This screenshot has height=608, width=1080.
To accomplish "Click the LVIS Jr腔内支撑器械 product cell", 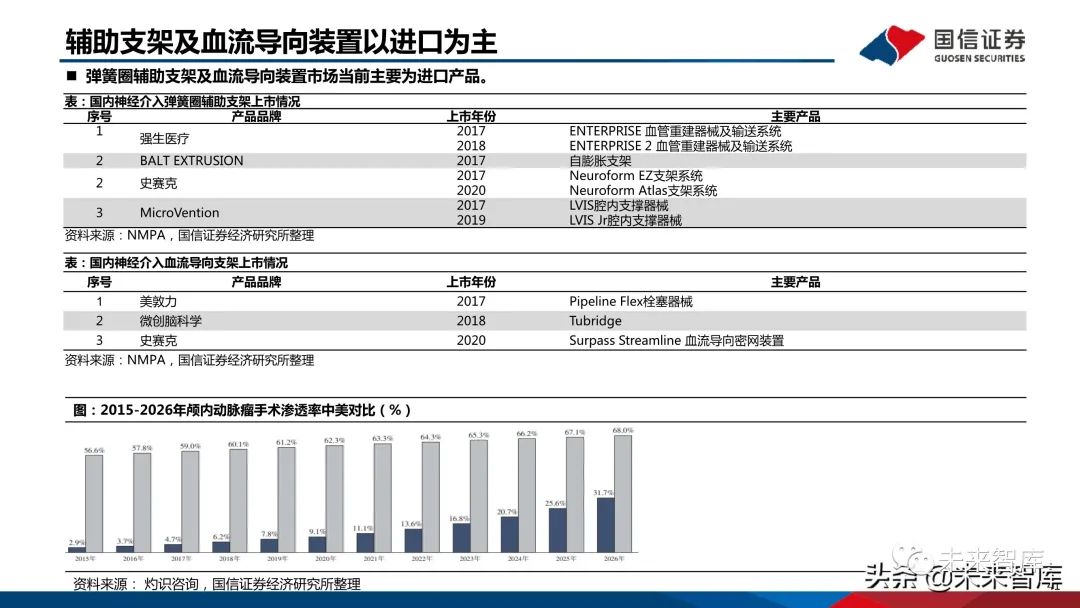I will [x=625, y=220].
